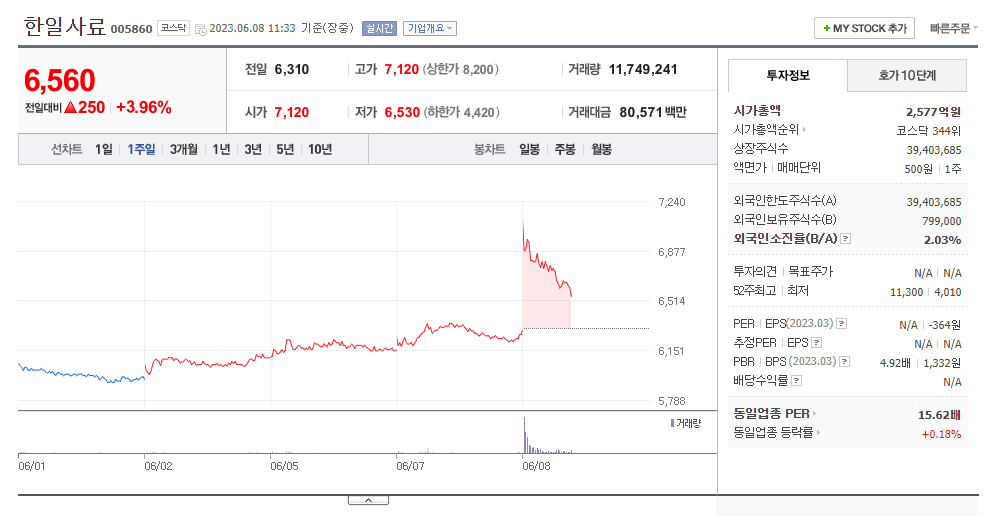Open help icon next to 추정PER EPS
Image resolution: width=988 pixels, height=516 pixels.
pos(817,343)
